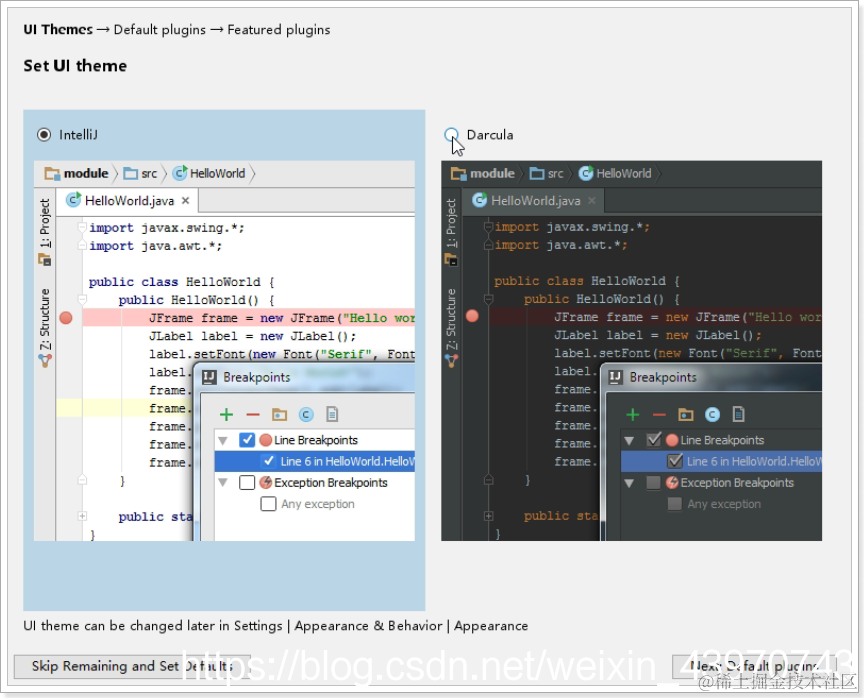864x698 pixels.
Task: Click the Default plugins wizard step label
Action: click(x=160, y=29)
